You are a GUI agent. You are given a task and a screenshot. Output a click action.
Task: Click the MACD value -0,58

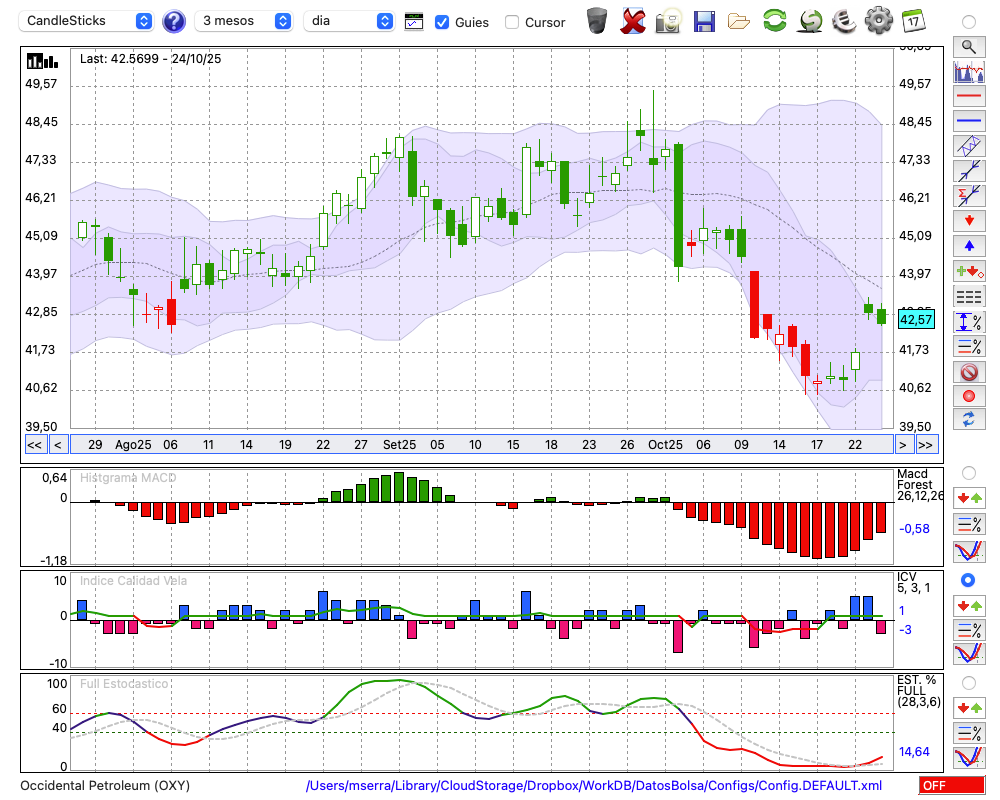(x=914, y=529)
